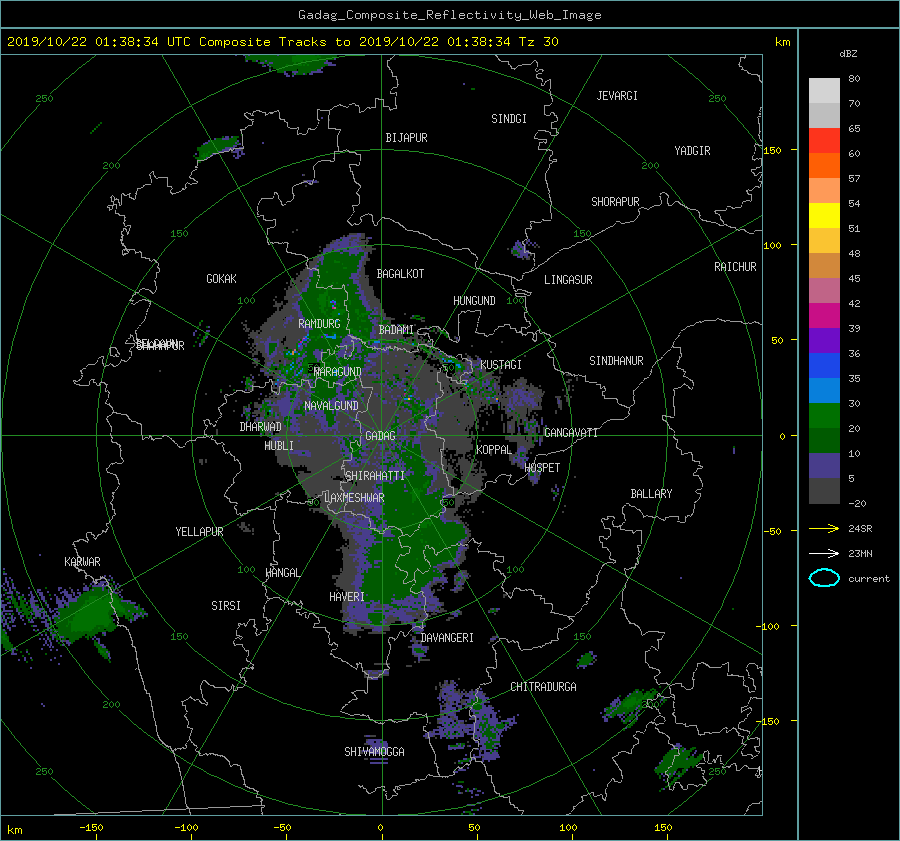Viewport: 900px width, 841px height.
Task: Click the dBZ legend heading
Action: (848, 54)
